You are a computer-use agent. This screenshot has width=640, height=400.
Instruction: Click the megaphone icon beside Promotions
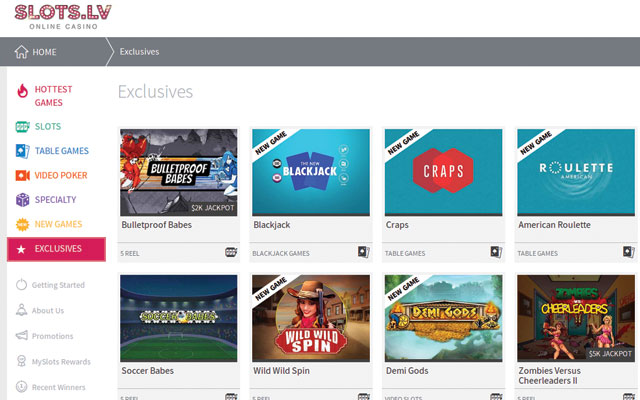[21, 336]
